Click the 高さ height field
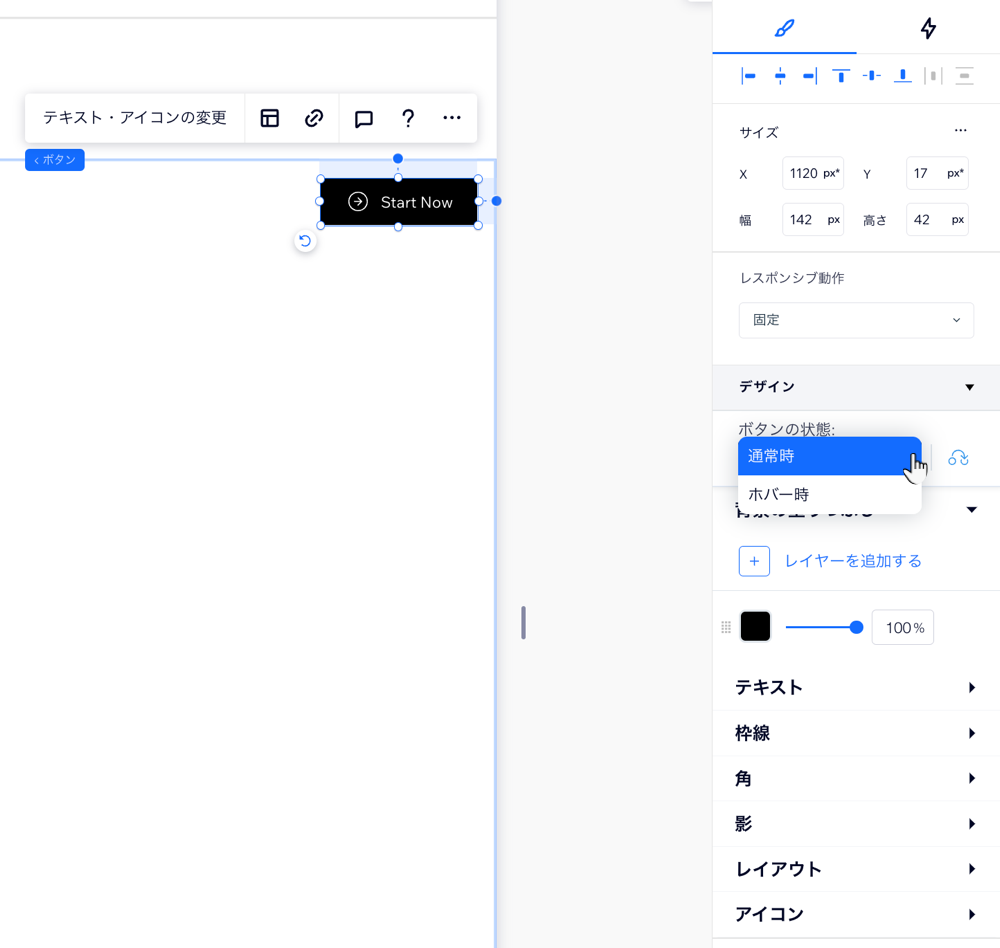 coord(937,219)
